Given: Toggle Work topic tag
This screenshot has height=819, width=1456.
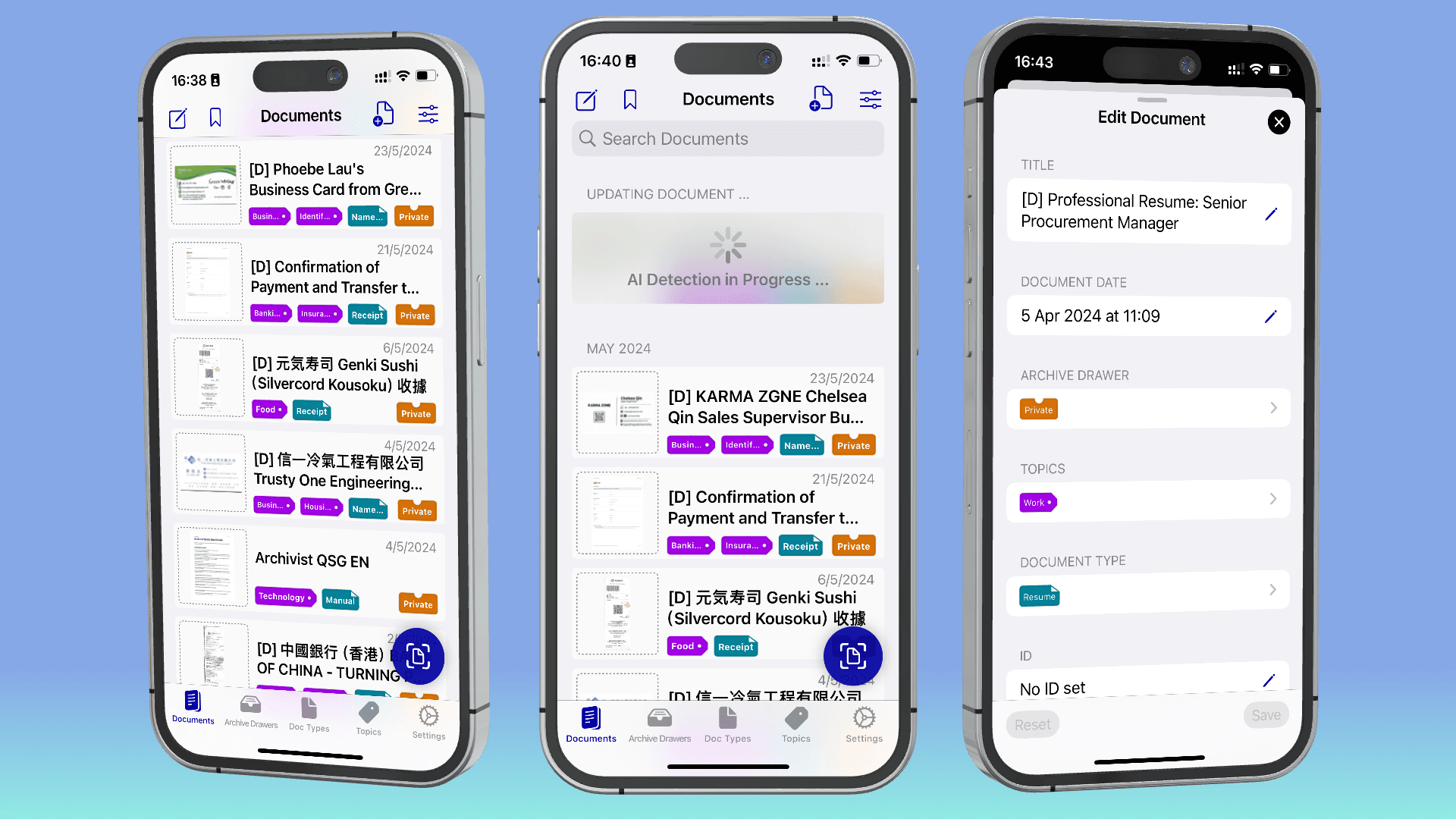Looking at the screenshot, I should 1038,502.
